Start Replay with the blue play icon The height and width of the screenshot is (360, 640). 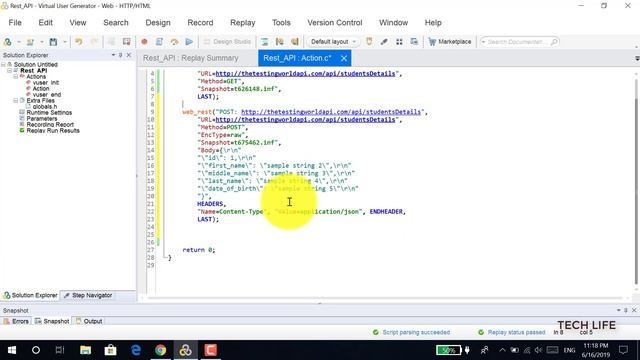[189, 42]
